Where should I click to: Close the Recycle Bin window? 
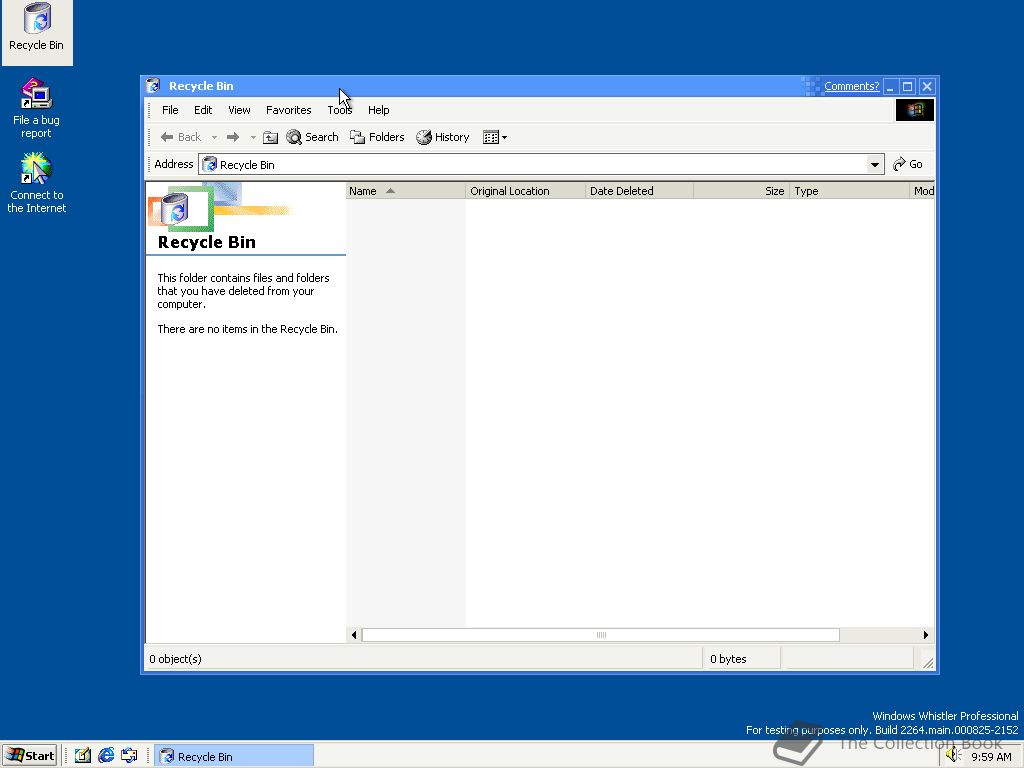[927, 86]
